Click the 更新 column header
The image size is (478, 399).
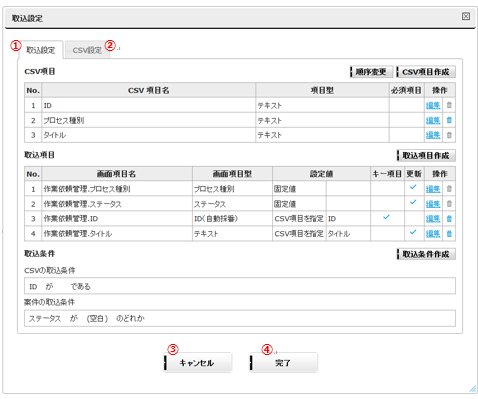point(414,174)
